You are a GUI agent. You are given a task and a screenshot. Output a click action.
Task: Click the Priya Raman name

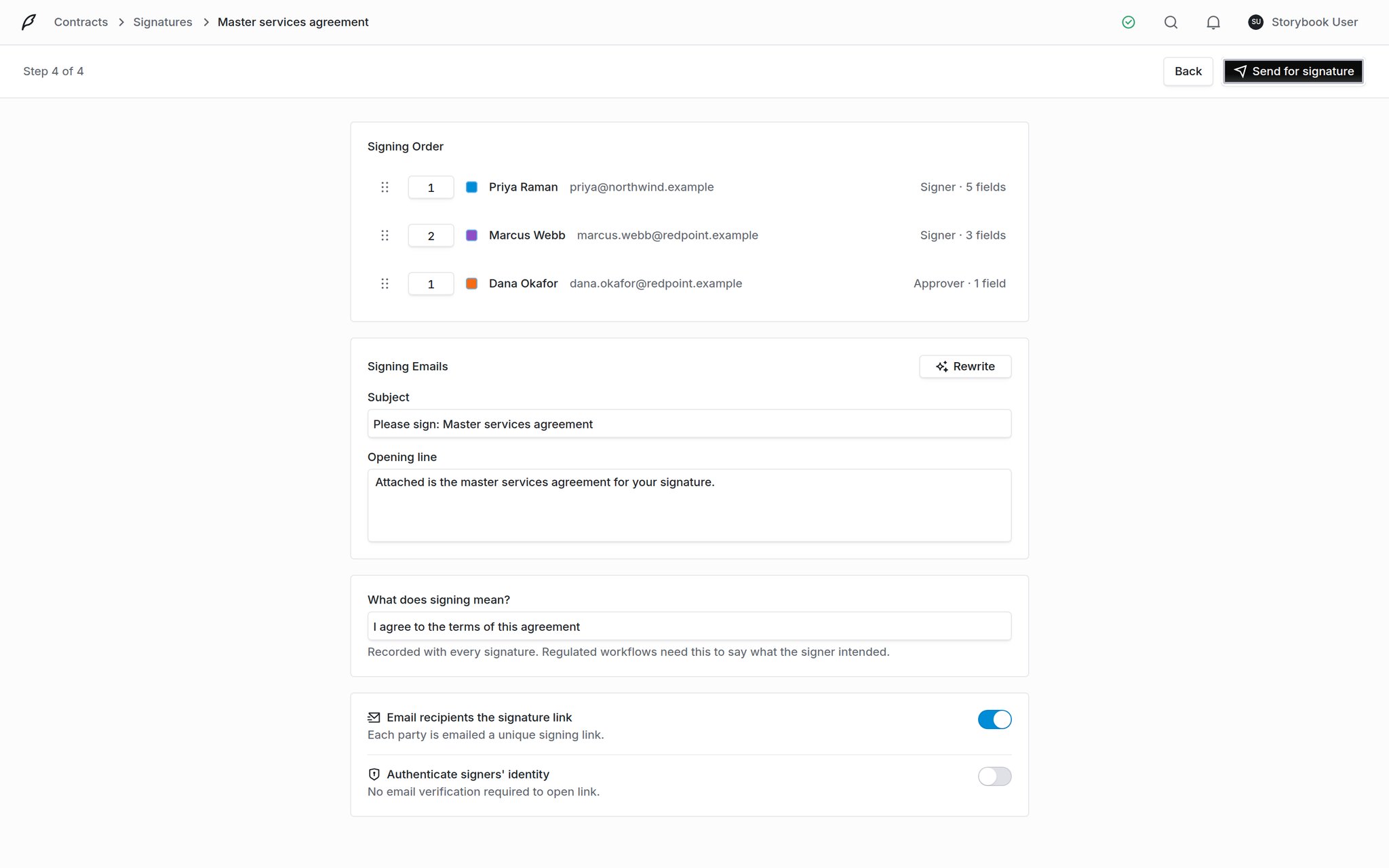tap(523, 187)
